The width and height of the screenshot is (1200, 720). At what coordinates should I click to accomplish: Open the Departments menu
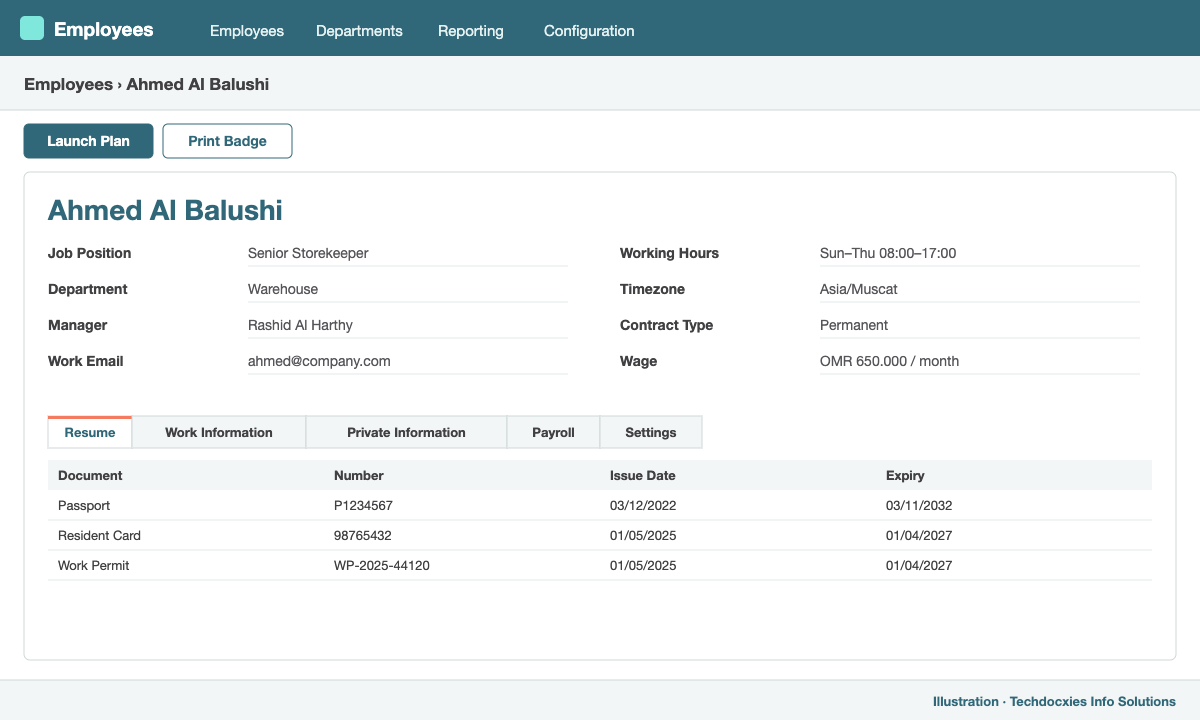359,31
